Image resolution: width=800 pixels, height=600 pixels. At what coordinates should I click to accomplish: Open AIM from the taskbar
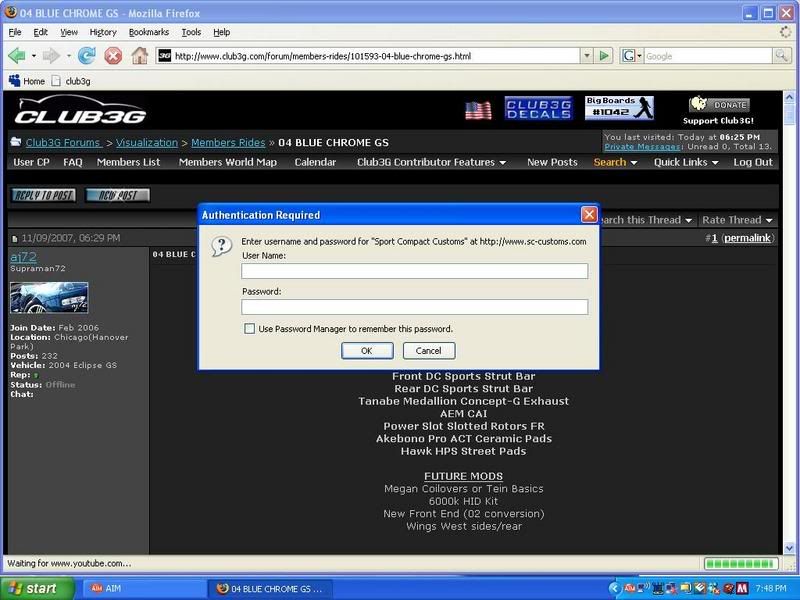click(x=144, y=588)
